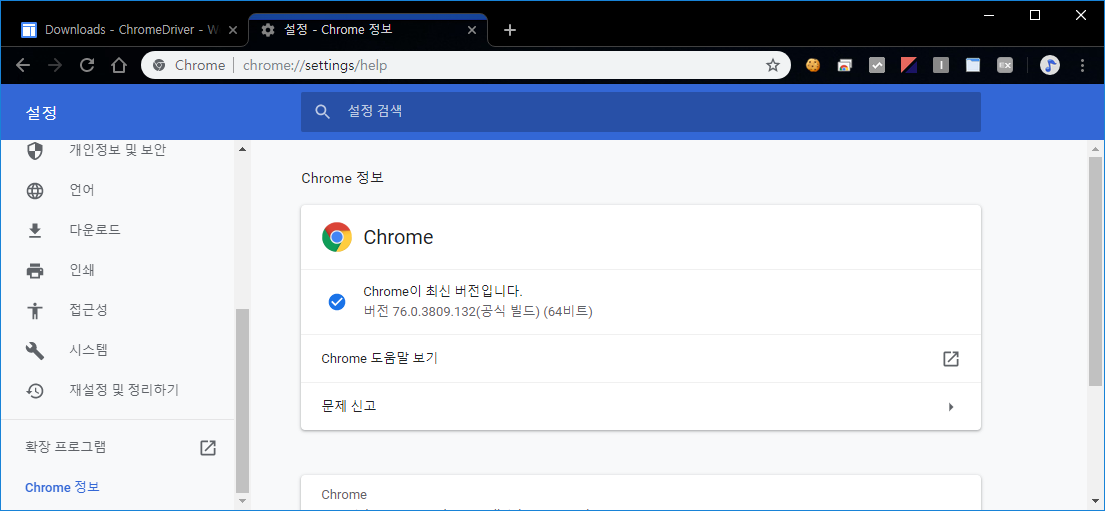The width and height of the screenshot is (1105, 511).
Task: Click the blue up-to-date checkmark icon
Action: click(x=337, y=302)
